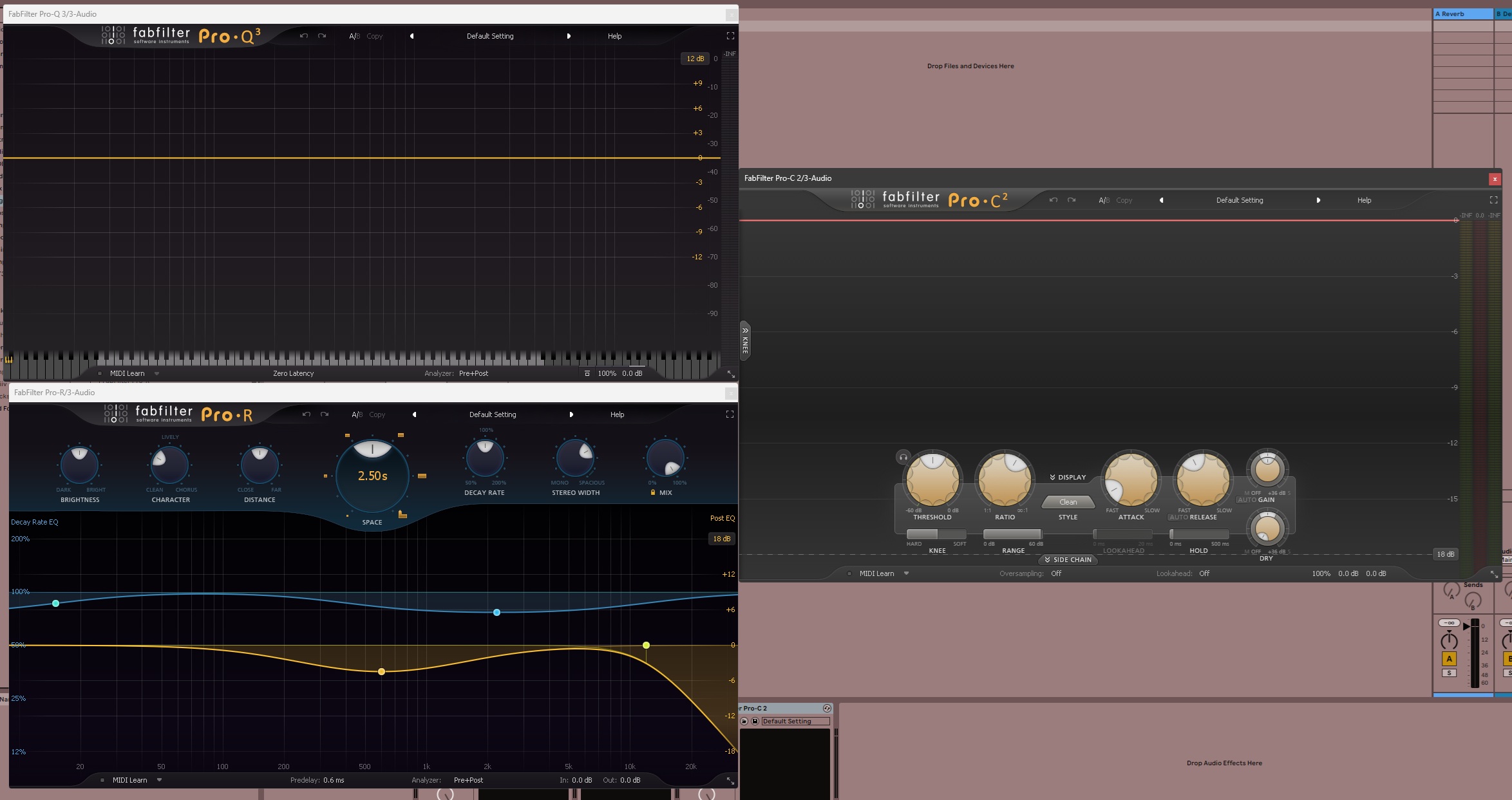Toggle Auto Release in Pro-C 2
1512x800 pixels.
(1178, 517)
